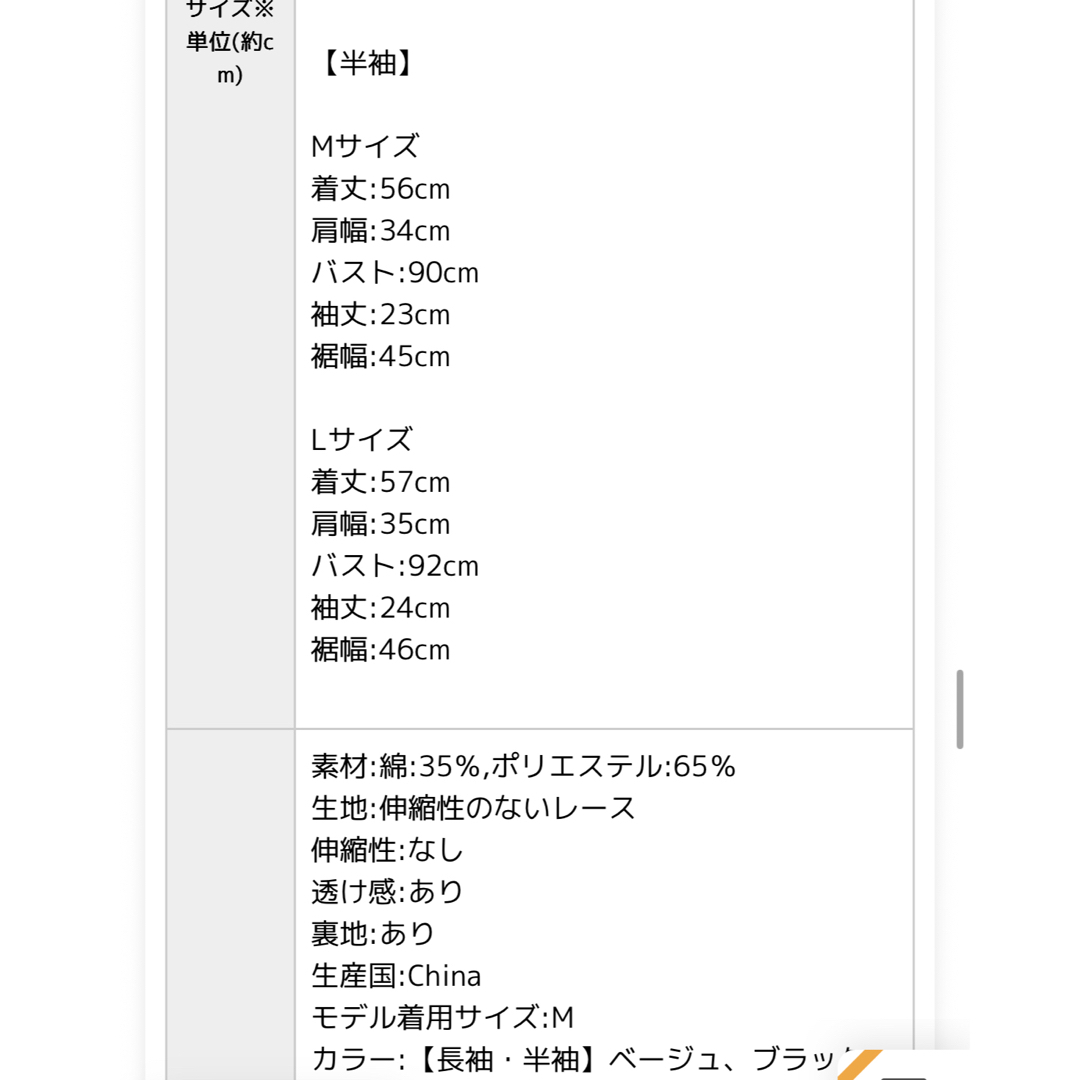Select the バスト:90cm measurement

coord(395,273)
